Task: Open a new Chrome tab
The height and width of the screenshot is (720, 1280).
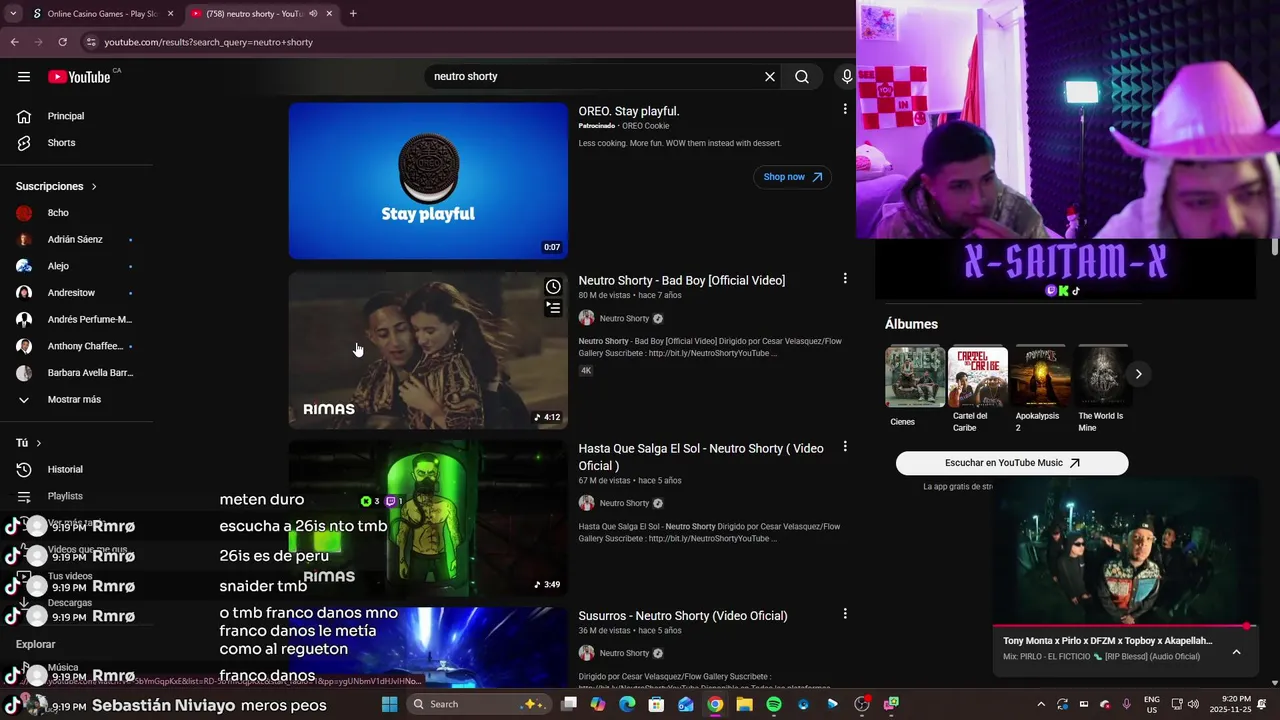Action: 353,14
